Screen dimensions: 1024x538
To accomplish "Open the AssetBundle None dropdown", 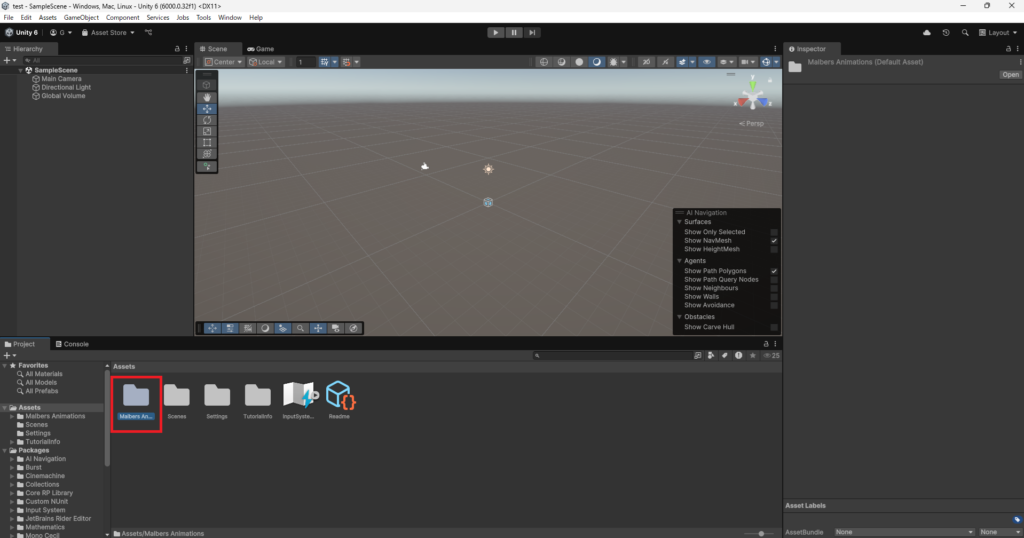I will point(904,532).
